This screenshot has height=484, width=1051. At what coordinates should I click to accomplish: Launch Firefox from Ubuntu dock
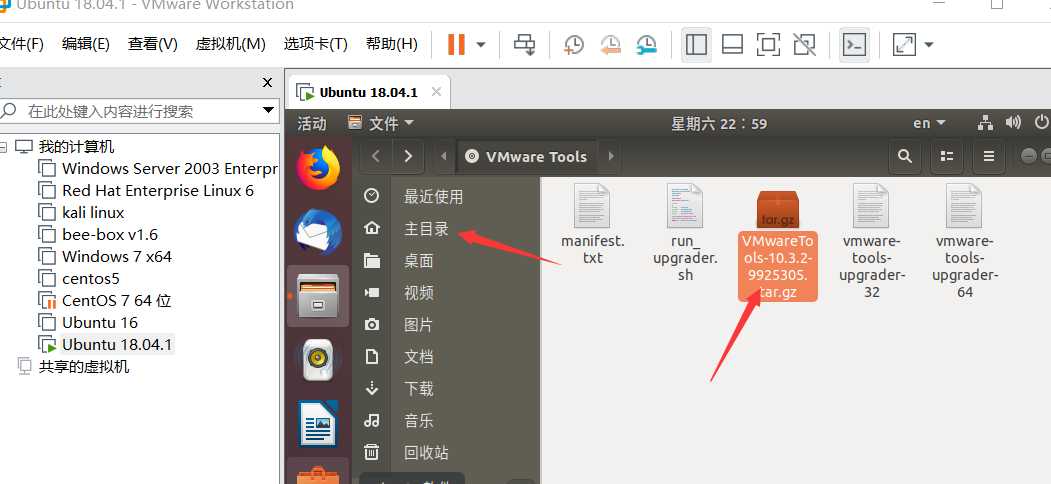click(318, 168)
